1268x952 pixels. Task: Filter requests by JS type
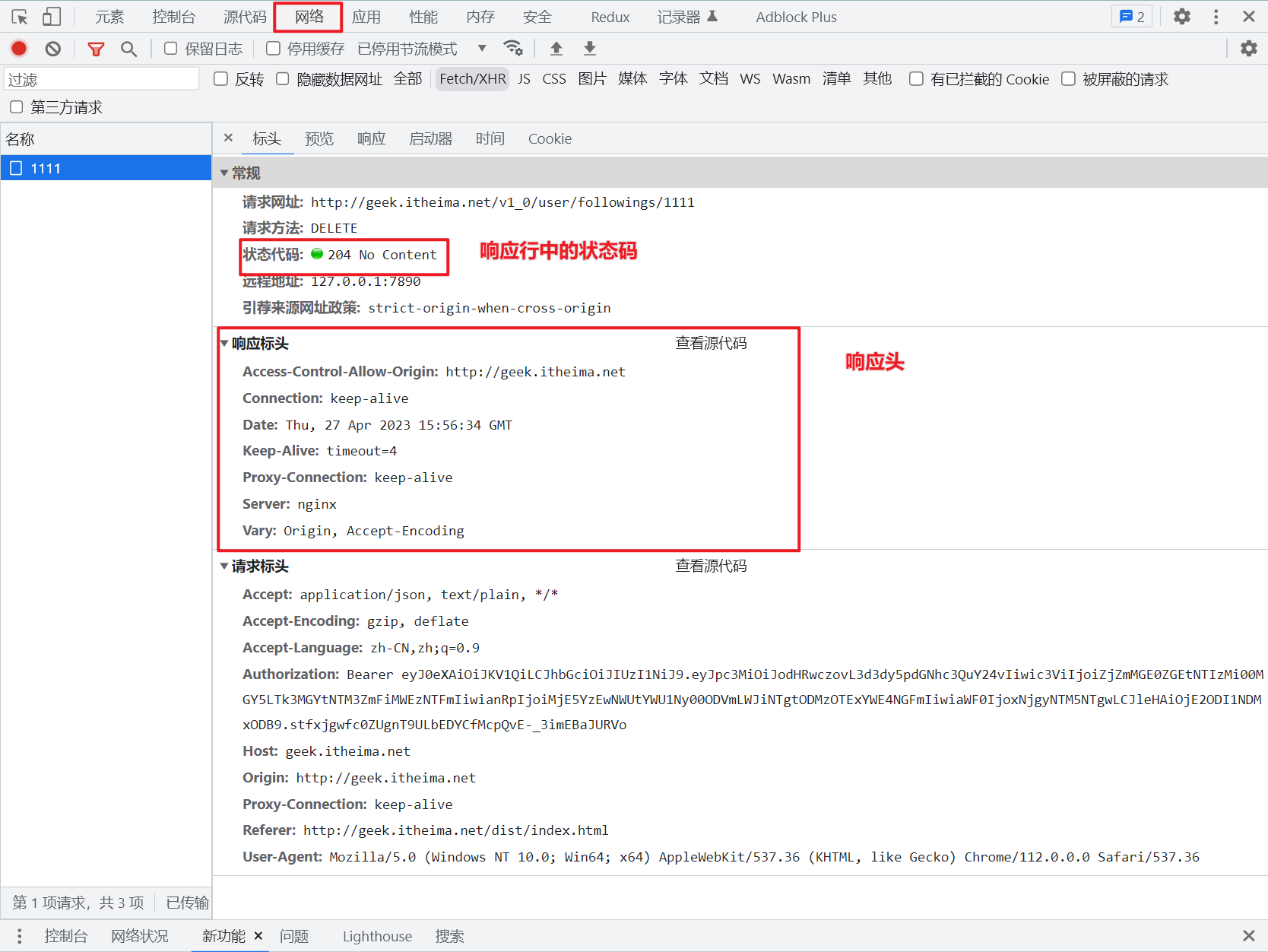[524, 79]
